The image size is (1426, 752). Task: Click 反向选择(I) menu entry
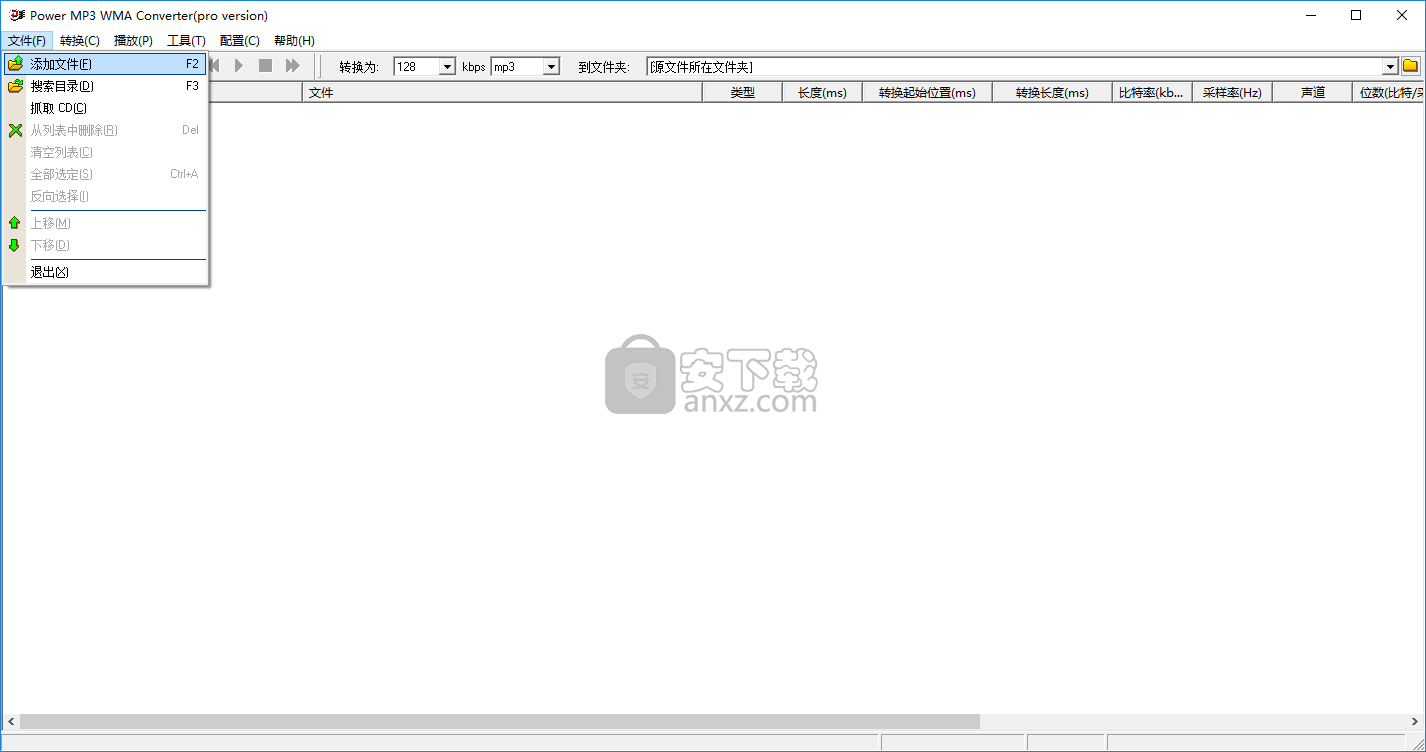point(105,196)
